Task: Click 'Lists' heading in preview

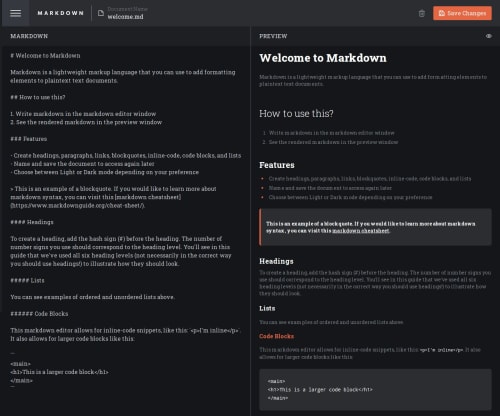Action: pyautogui.click(x=267, y=308)
